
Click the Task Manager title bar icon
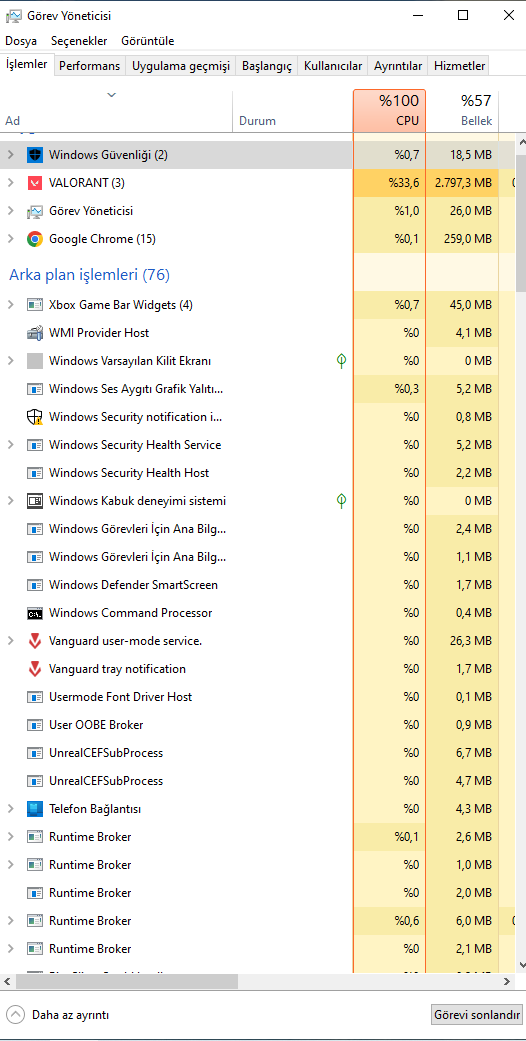(x=13, y=15)
